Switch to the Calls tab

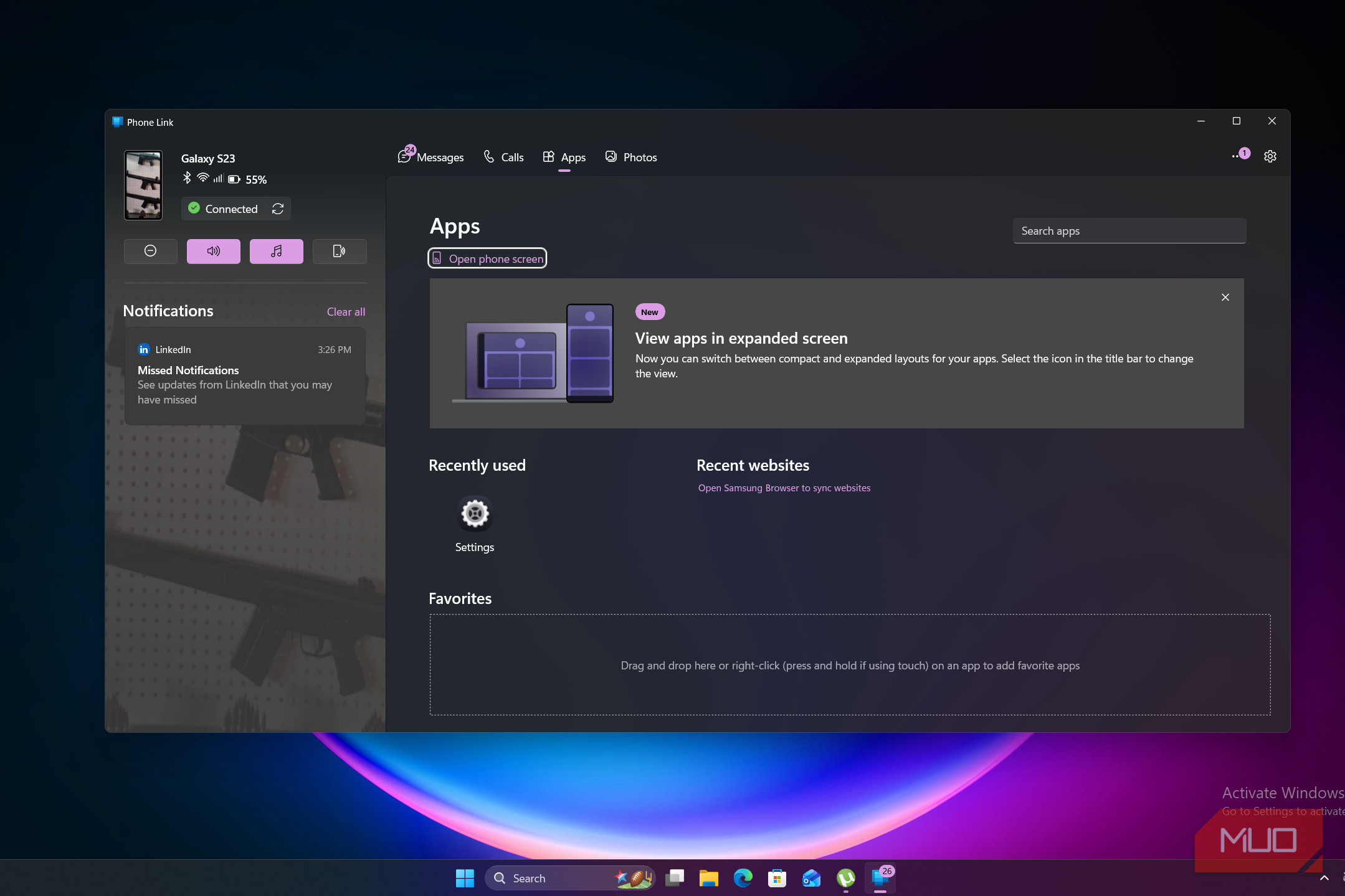(503, 157)
